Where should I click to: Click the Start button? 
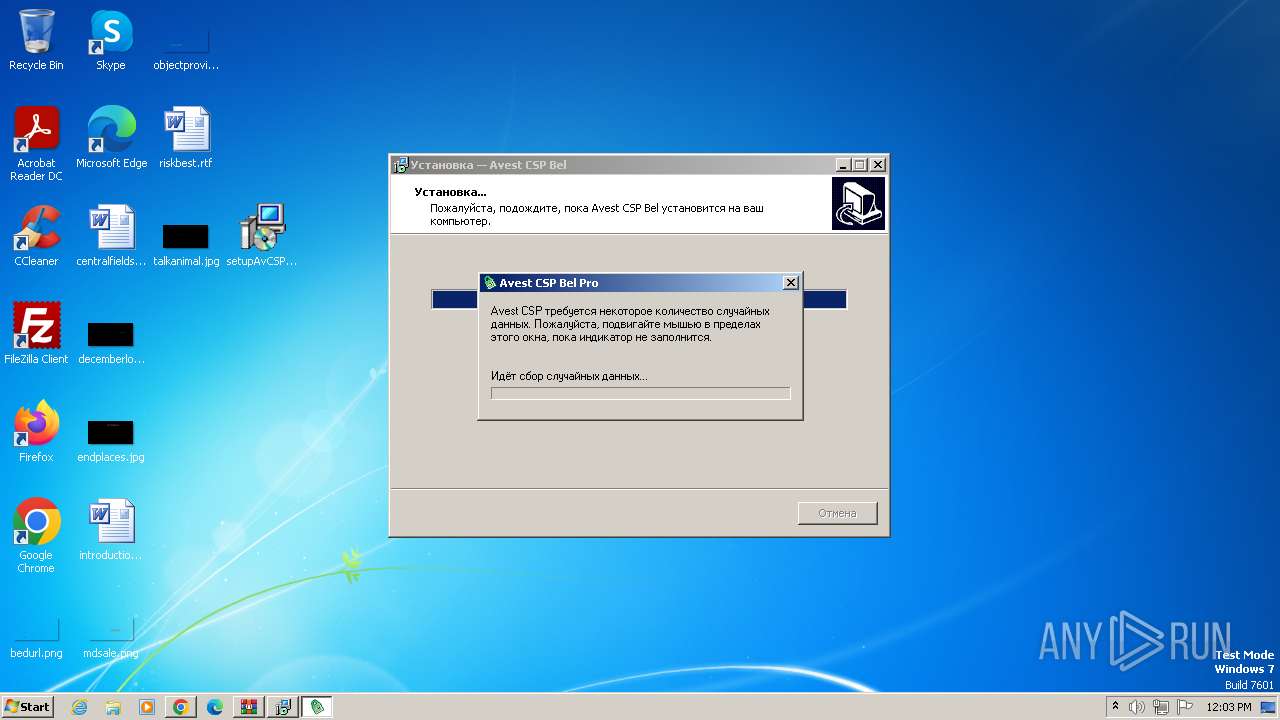click(x=27, y=706)
